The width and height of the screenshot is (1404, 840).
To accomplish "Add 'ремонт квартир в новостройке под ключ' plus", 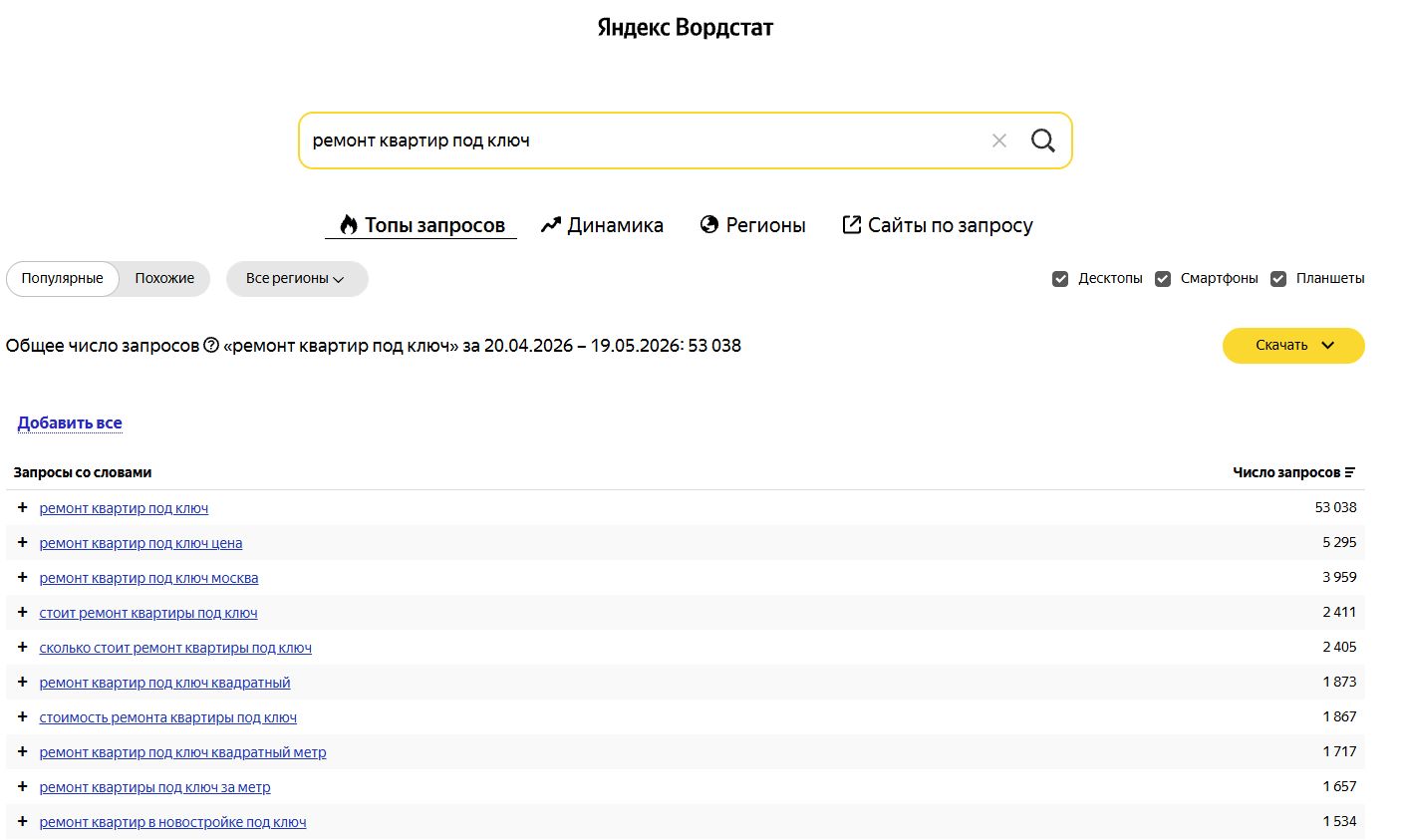I will (22, 821).
